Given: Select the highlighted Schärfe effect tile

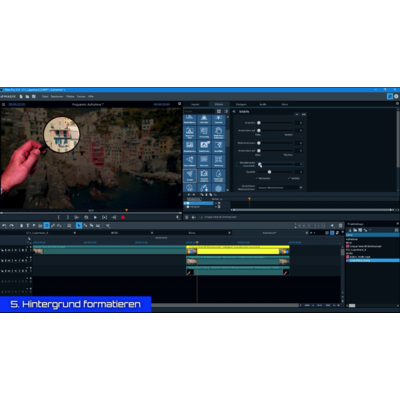Looking at the screenshot, I should tap(190, 175).
